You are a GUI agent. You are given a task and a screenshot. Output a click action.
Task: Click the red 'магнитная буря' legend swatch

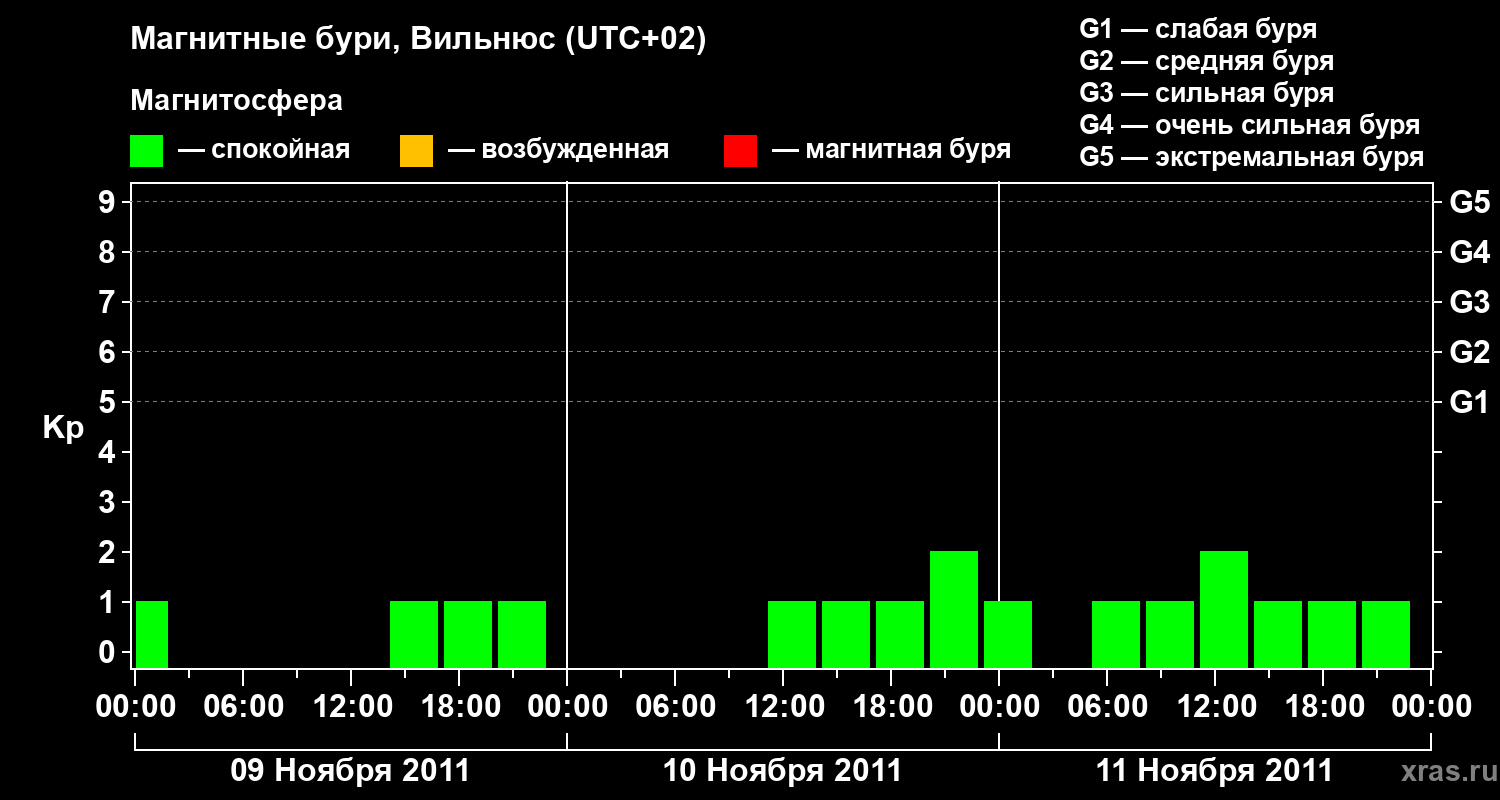(740, 151)
